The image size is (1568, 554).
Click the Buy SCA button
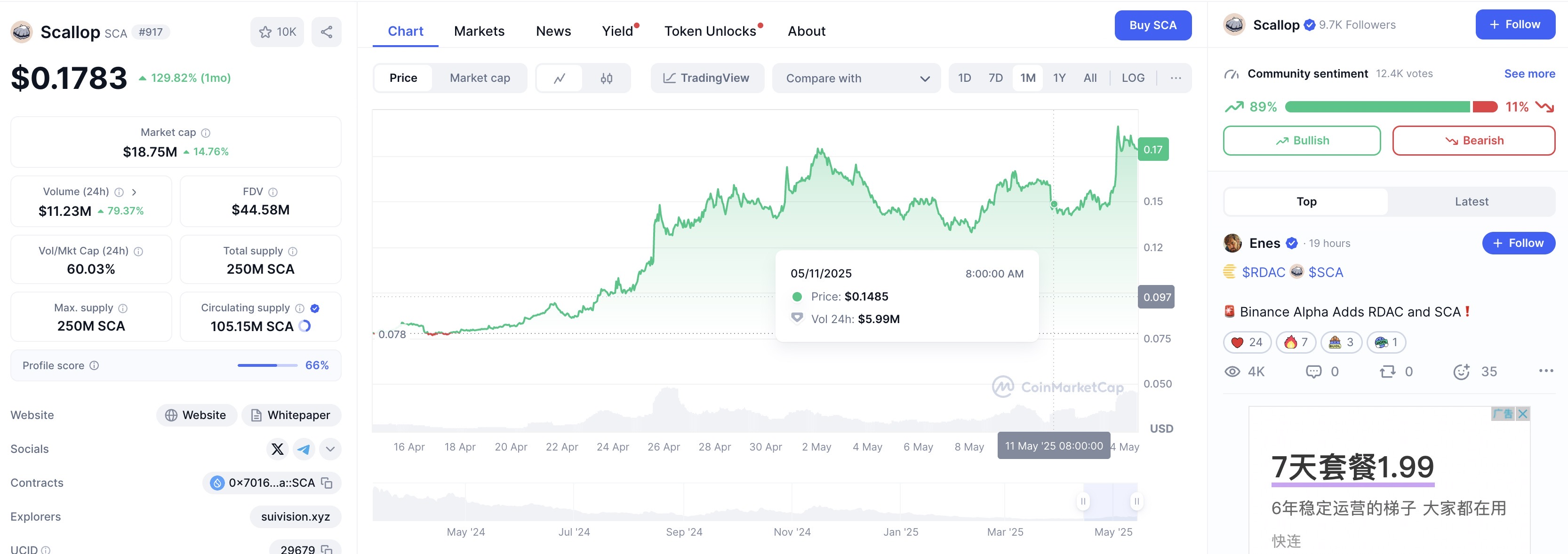(1153, 25)
